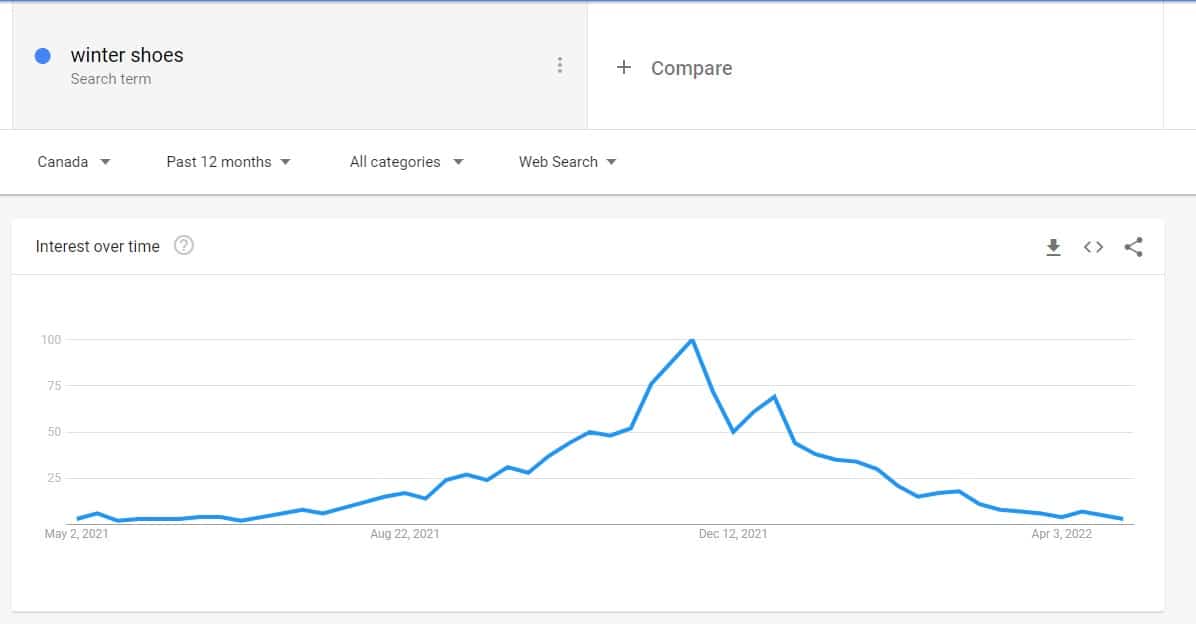Image resolution: width=1196 pixels, height=624 pixels.
Task: Click the Apr 3, 2022 axis label
Action: [x=1062, y=534]
